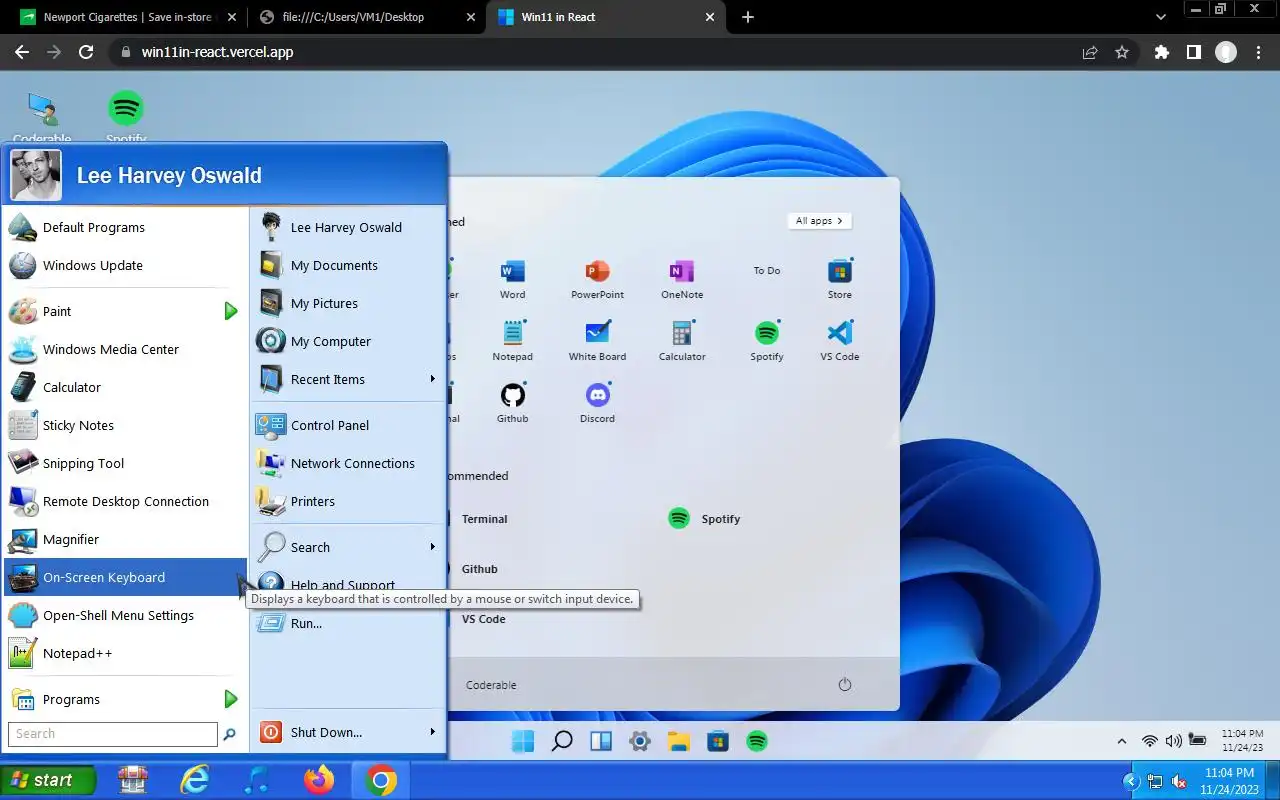Open Firefox from XP taskbar
This screenshot has width=1280, height=800.
pos(319,780)
